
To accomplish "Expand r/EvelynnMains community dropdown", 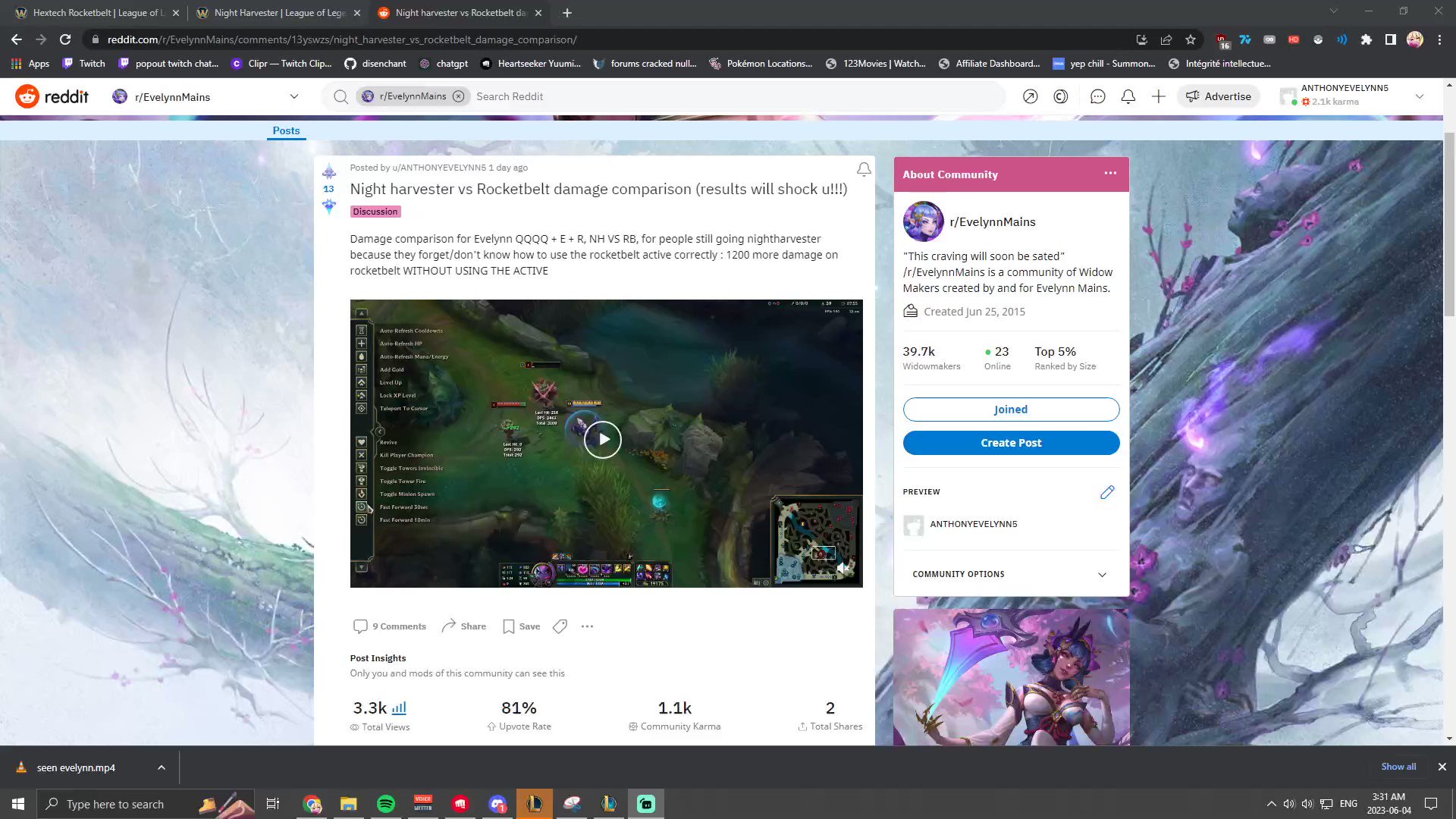I will click(x=294, y=96).
